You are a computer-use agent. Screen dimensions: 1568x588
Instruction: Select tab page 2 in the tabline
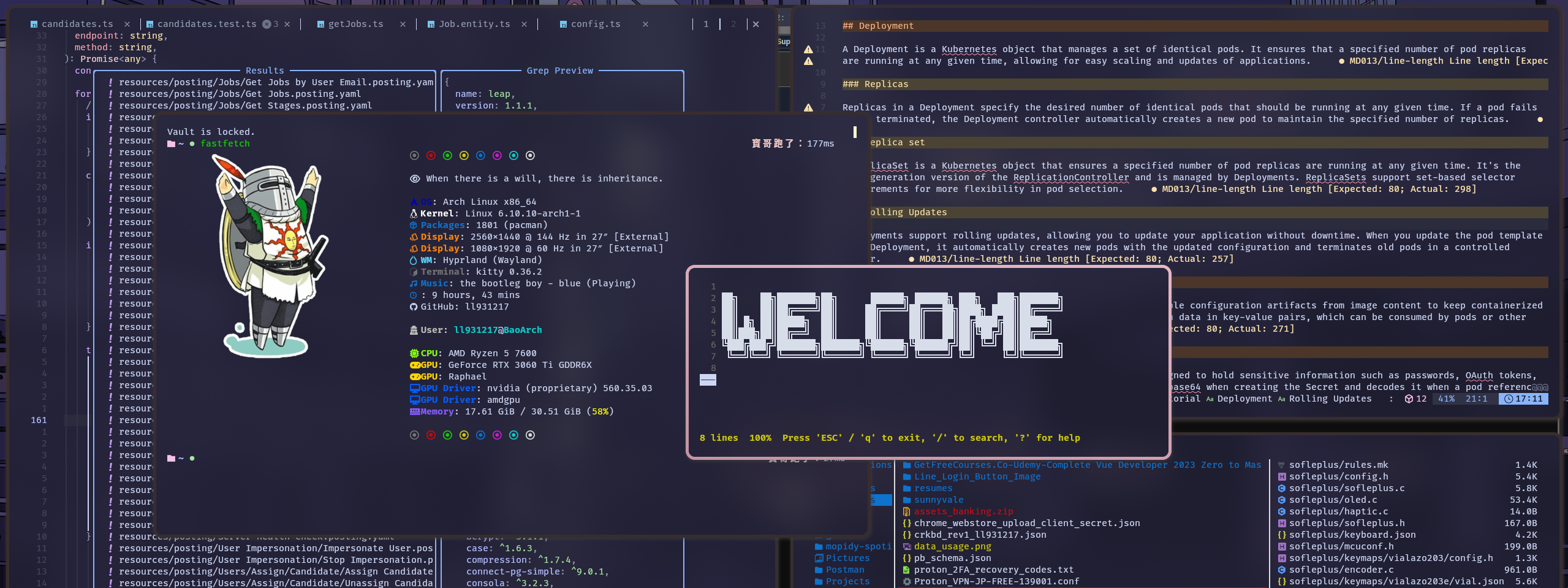click(733, 24)
